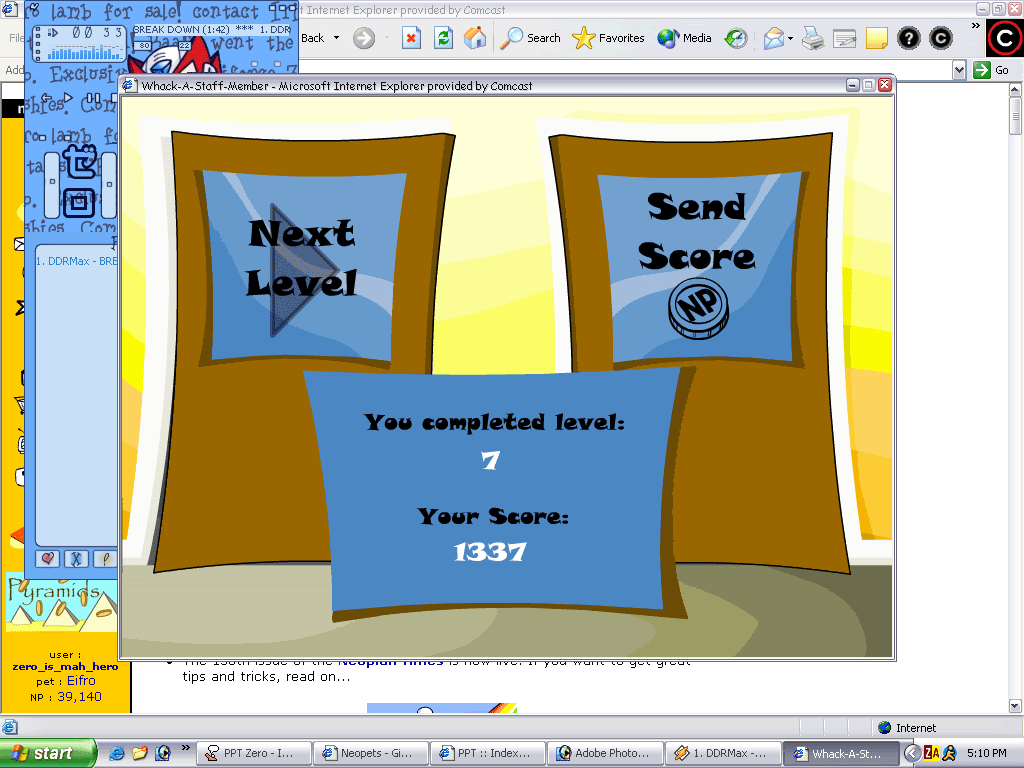The height and width of the screenshot is (768, 1024).
Task: Switch to 1. DDRMax taskbar item
Action: tap(722, 753)
